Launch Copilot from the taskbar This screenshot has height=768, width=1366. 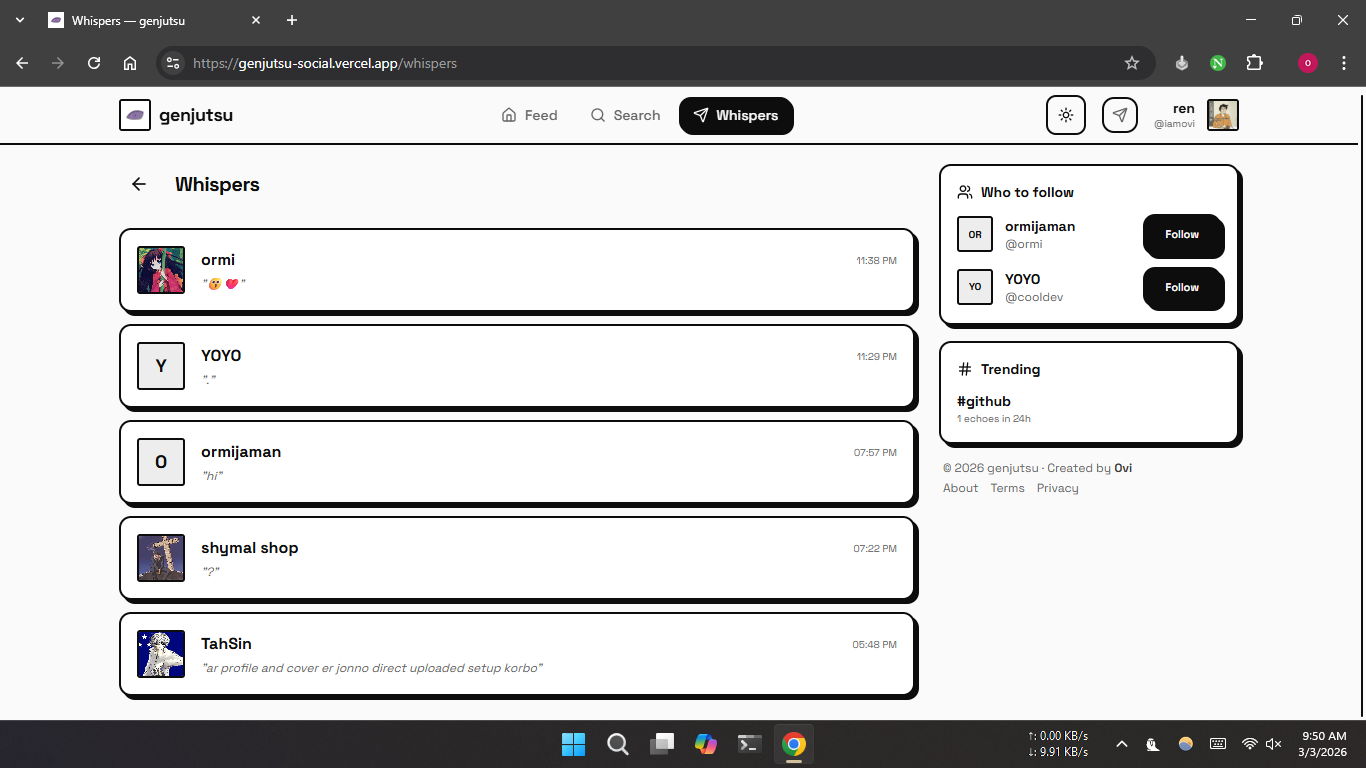706,744
